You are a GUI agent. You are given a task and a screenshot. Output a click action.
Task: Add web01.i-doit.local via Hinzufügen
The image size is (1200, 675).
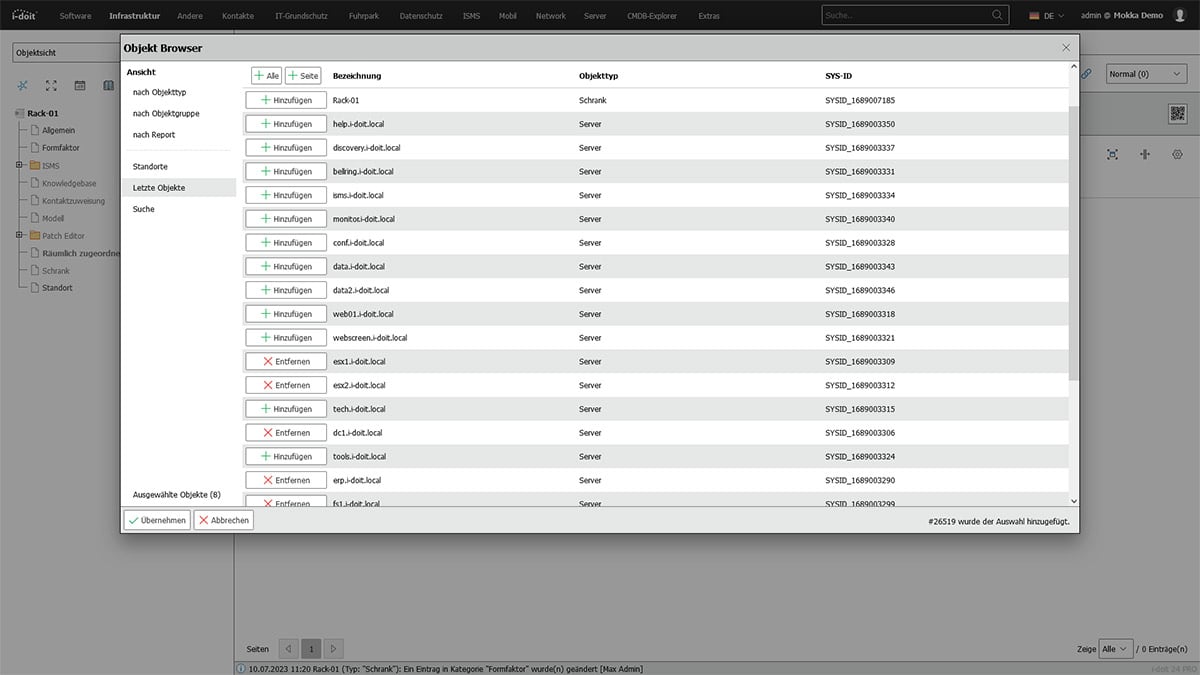(286, 314)
